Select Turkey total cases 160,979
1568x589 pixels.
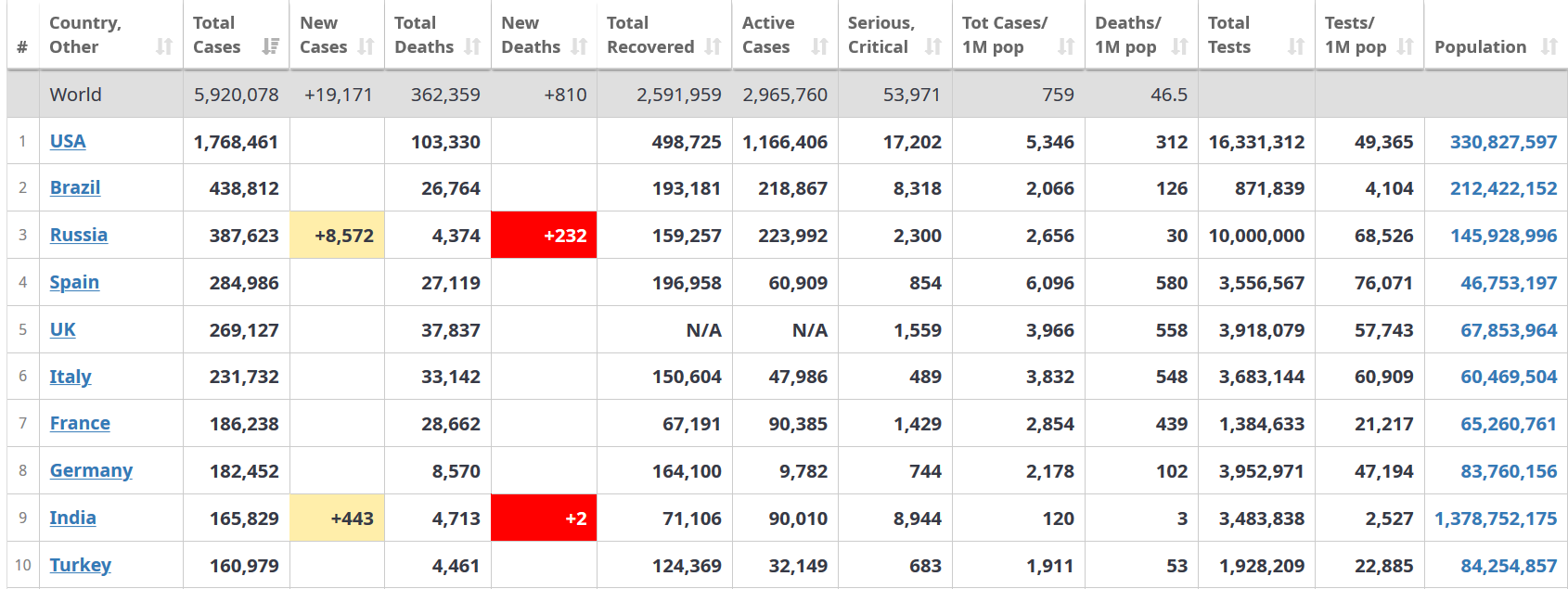[244, 566]
